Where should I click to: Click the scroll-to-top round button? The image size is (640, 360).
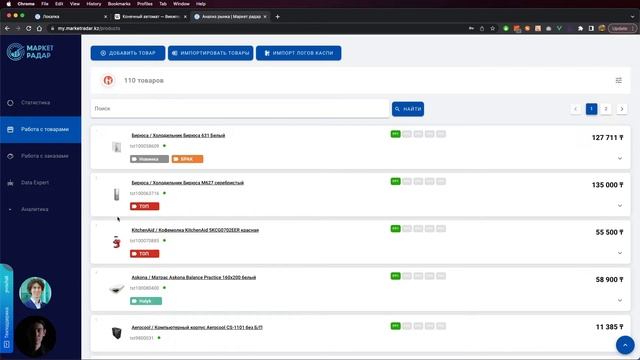click(625, 345)
